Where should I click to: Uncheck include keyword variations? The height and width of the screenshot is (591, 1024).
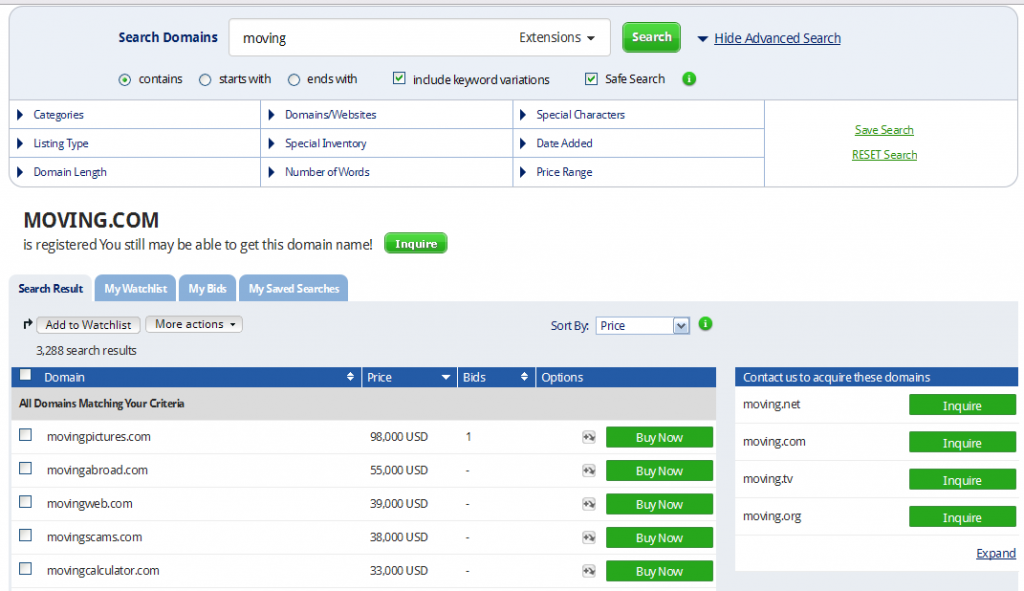point(398,78)
